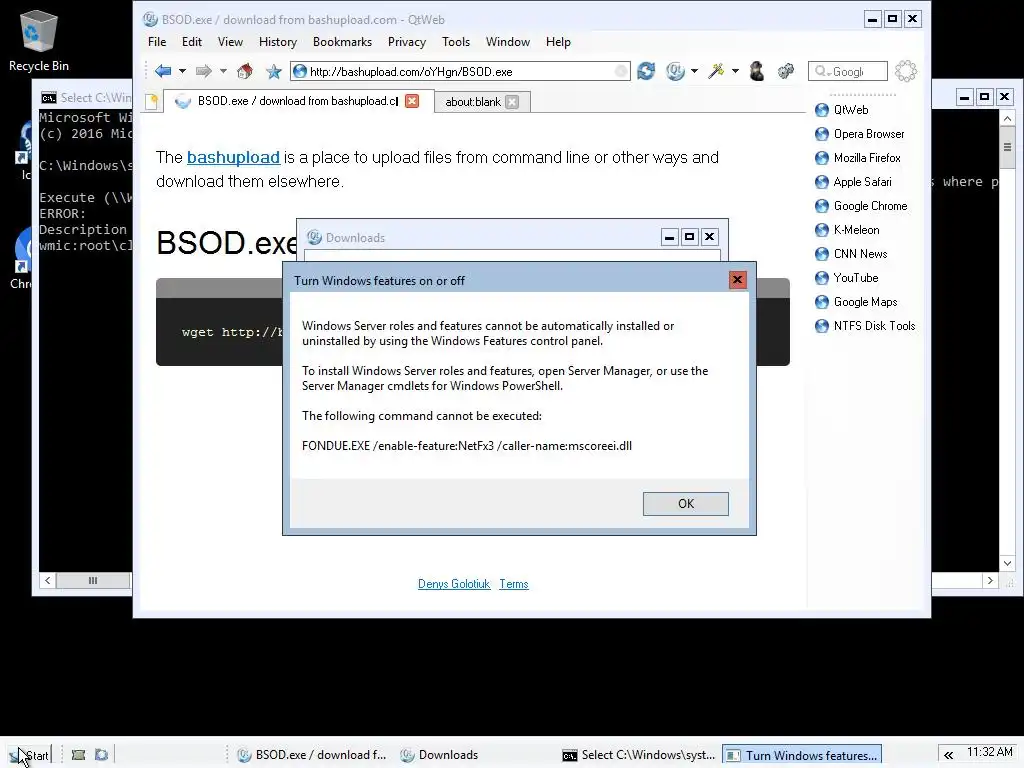Show hidden tray icons with the chevron
This screenshot has width=1024, height=768.
[948, 755]
